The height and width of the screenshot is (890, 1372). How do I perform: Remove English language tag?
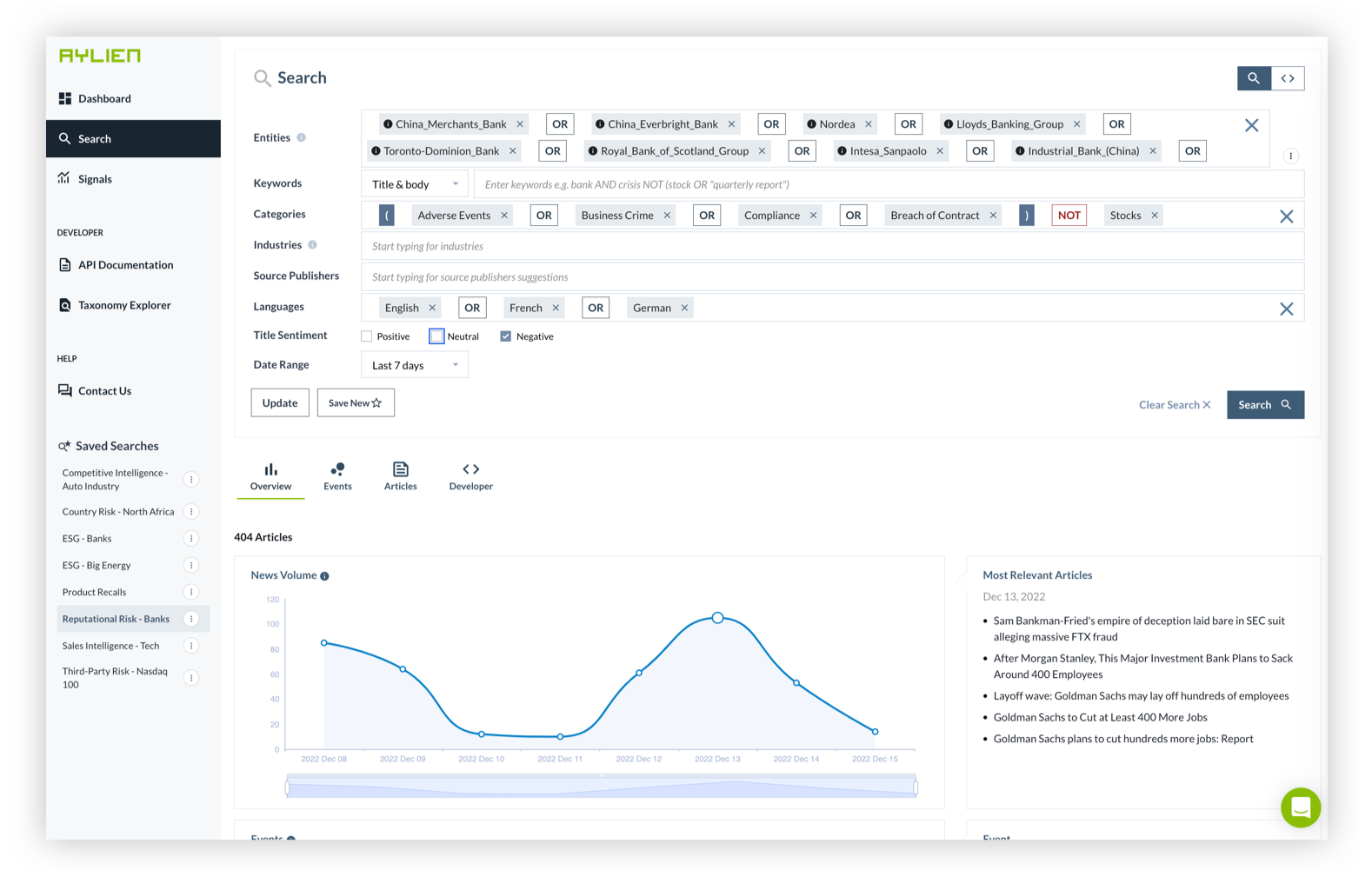(432, 308)
